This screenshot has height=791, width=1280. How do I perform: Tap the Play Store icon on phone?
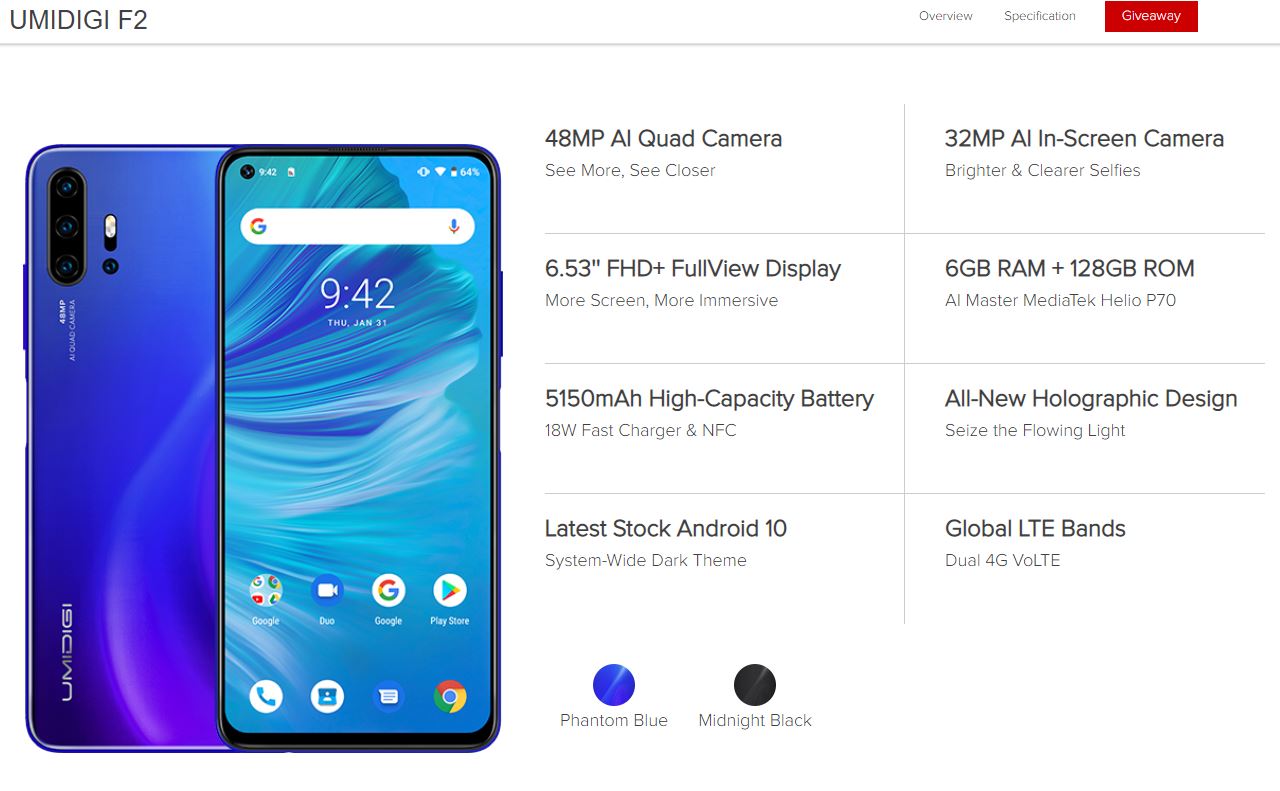coord(450,591)
